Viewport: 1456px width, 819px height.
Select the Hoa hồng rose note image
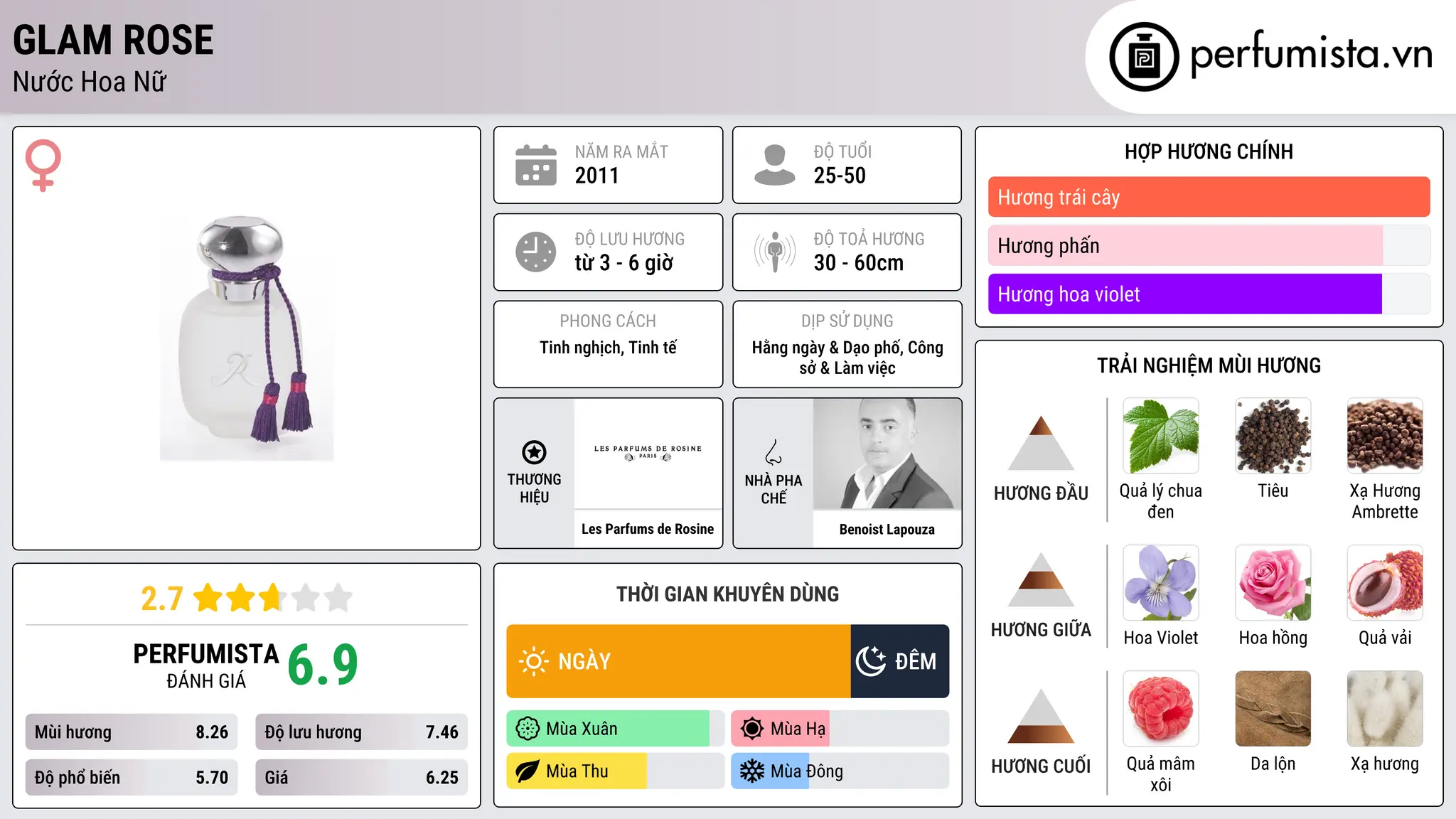(x=1273, y=583)
